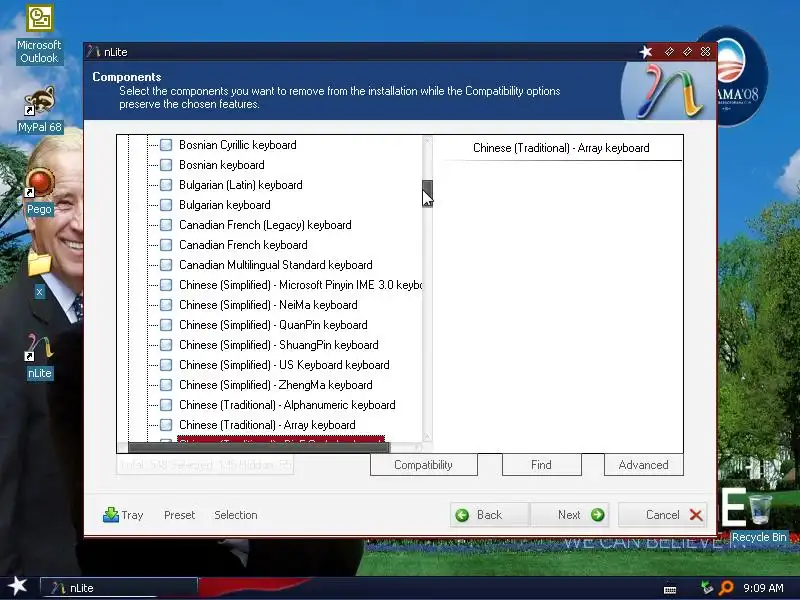Check Canadian Multilingual Standard keyboard box

coord(166,265)
